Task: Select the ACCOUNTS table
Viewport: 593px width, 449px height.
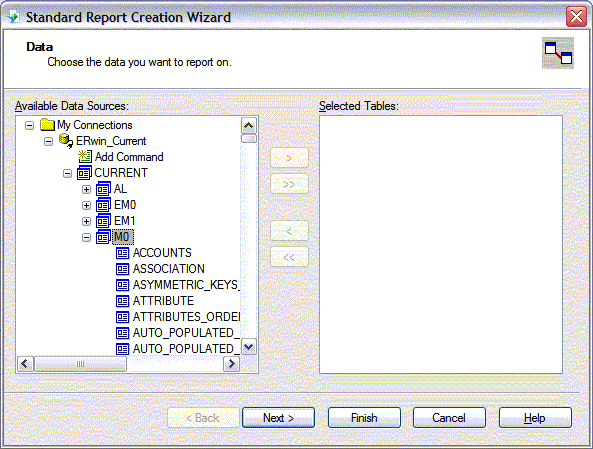Action: pos(162,253)
